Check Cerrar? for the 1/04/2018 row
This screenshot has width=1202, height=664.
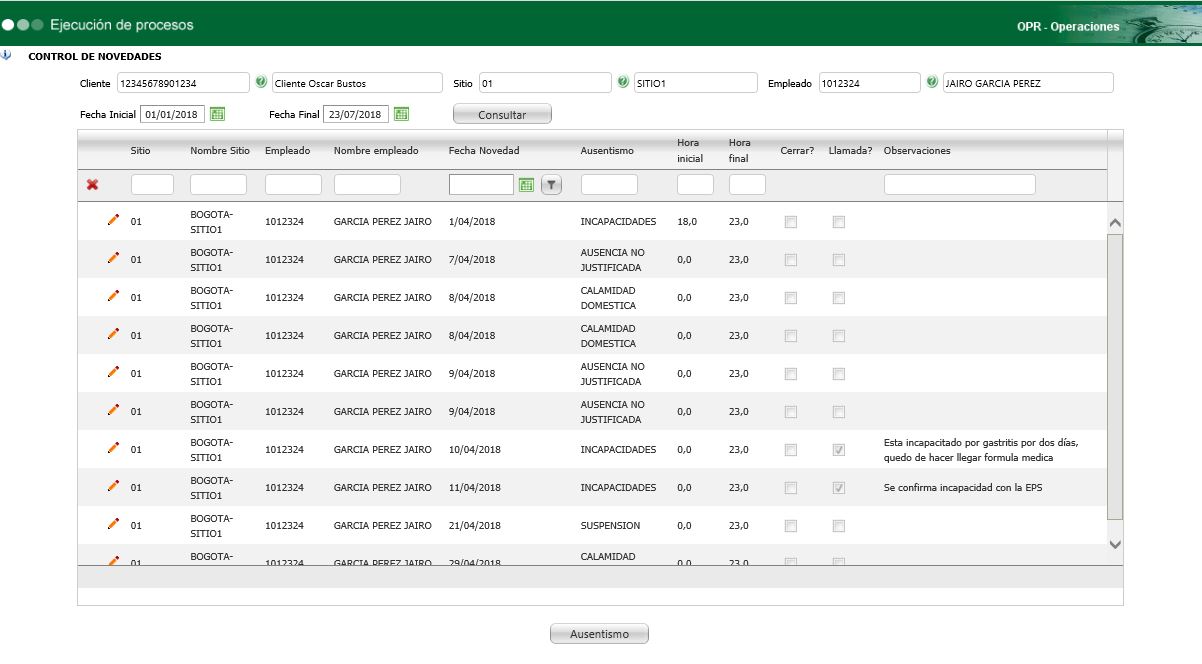(x=791, y=222)
